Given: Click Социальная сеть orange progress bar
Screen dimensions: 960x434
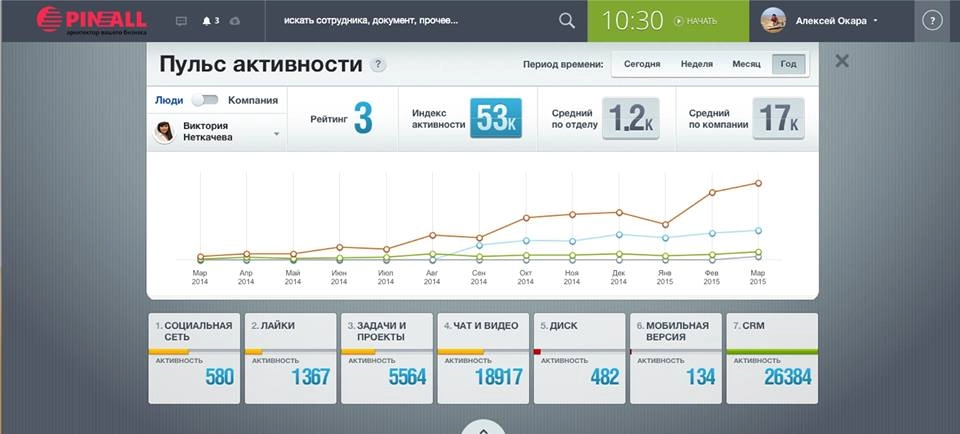Looking at the screenshot, I should click(x=169, y=351).
